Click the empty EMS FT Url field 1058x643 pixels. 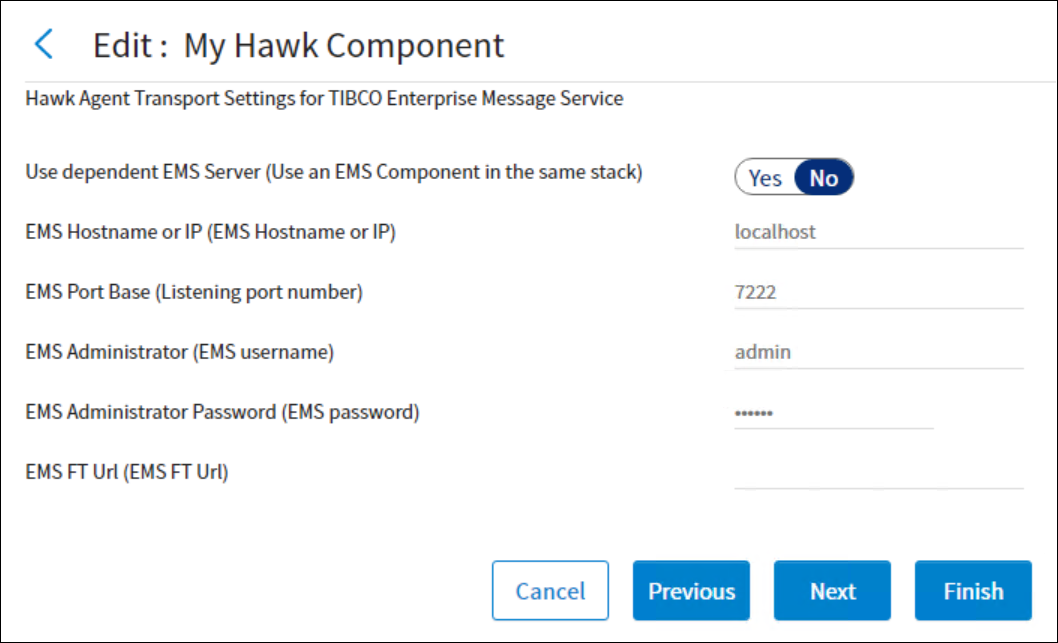pos(878,472)
